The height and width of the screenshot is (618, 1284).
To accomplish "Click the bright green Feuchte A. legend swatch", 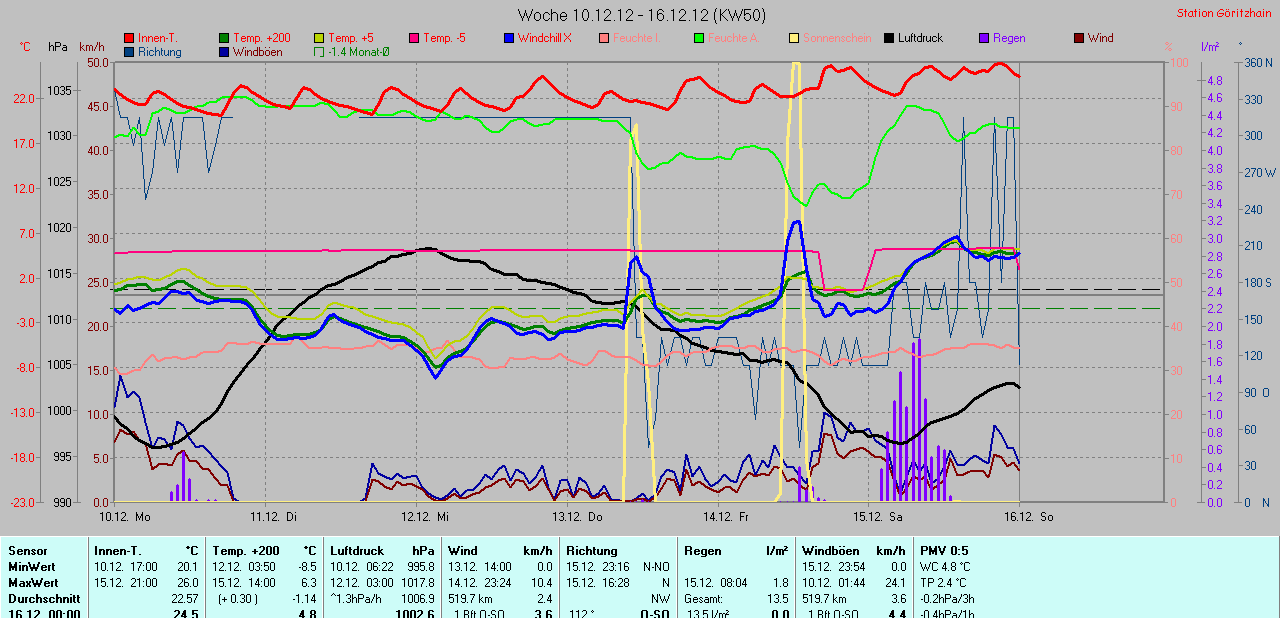I will coord(699,38).
